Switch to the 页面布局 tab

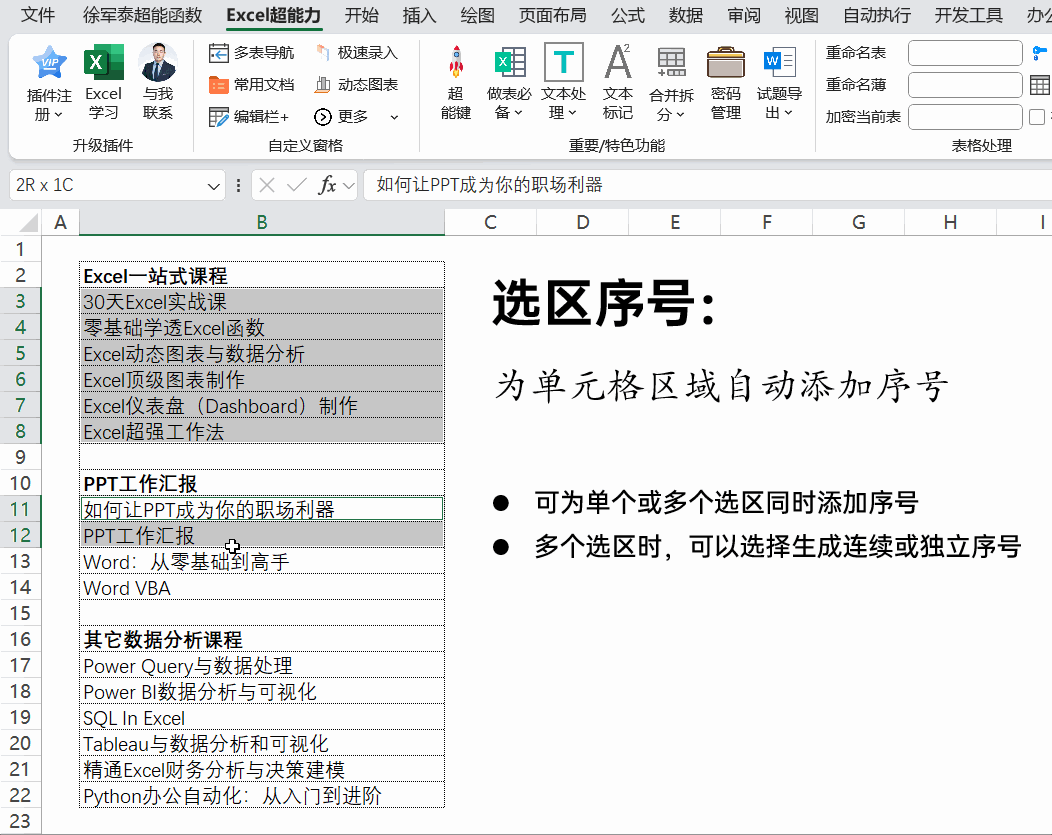click(x=552, y=15)
